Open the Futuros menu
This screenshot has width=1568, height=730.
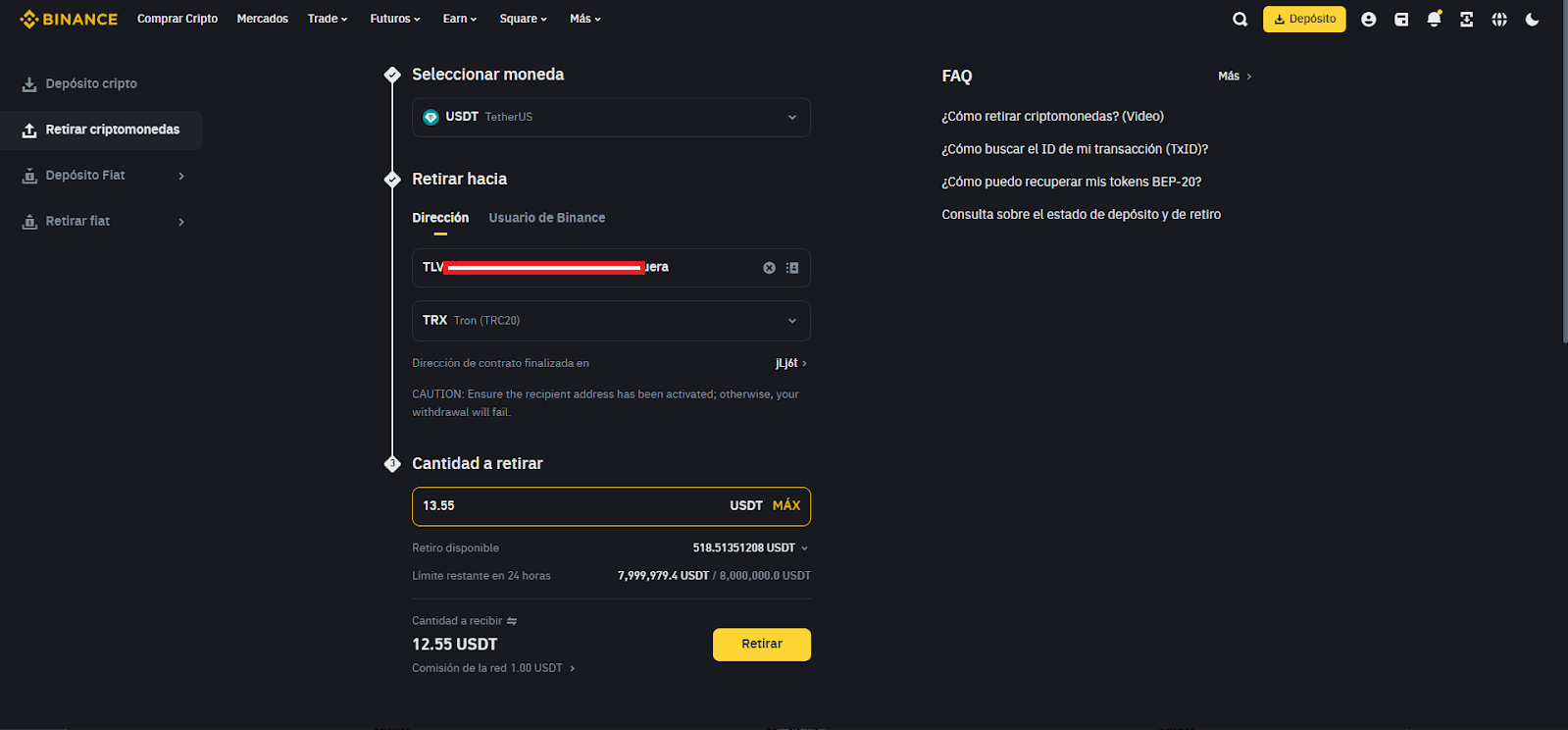click(395, 19)
